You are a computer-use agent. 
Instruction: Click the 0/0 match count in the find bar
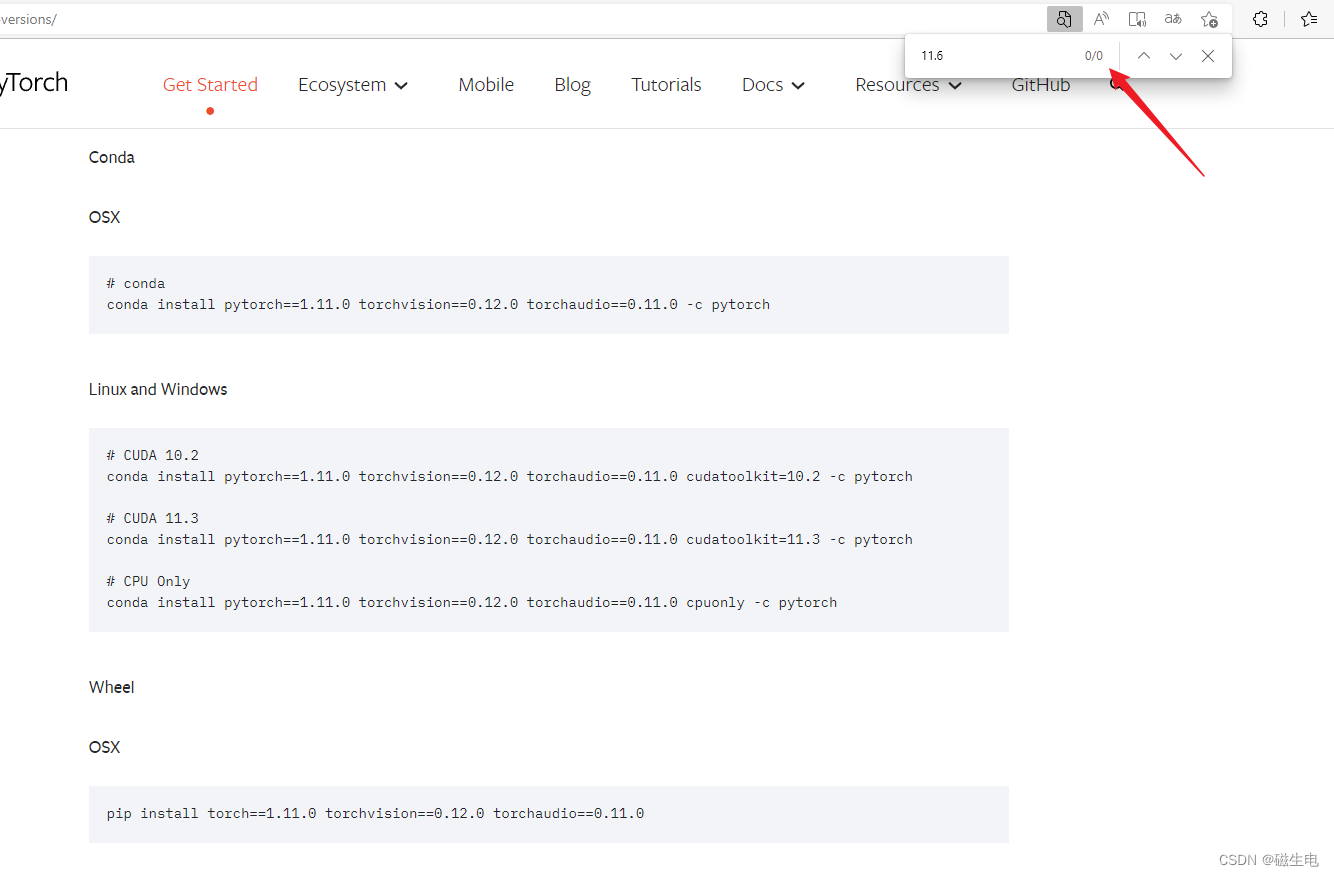tap(1094, 56)
